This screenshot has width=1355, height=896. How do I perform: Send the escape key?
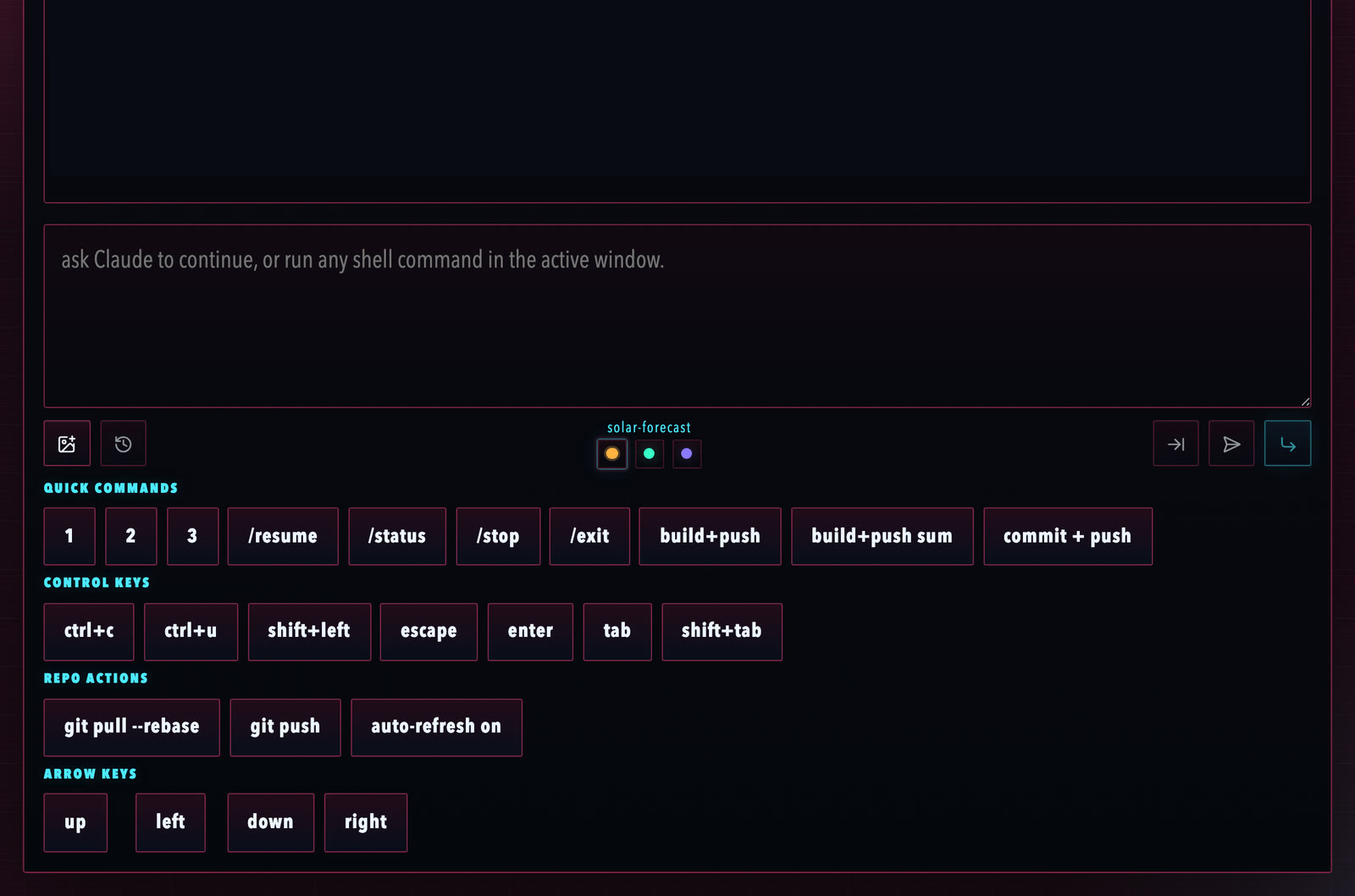click(x=429, y=632)
